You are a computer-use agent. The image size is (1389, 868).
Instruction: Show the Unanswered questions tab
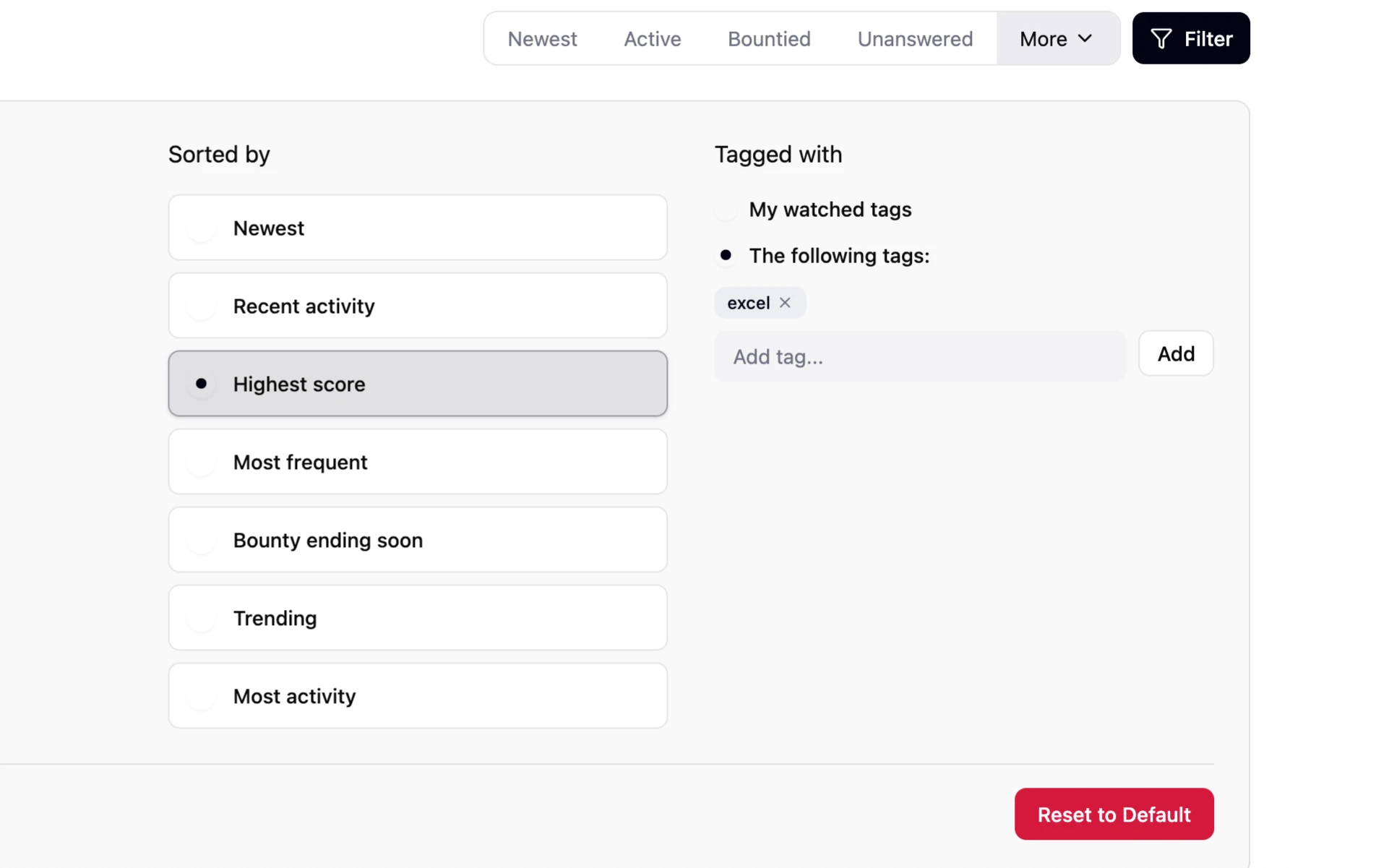915,39
